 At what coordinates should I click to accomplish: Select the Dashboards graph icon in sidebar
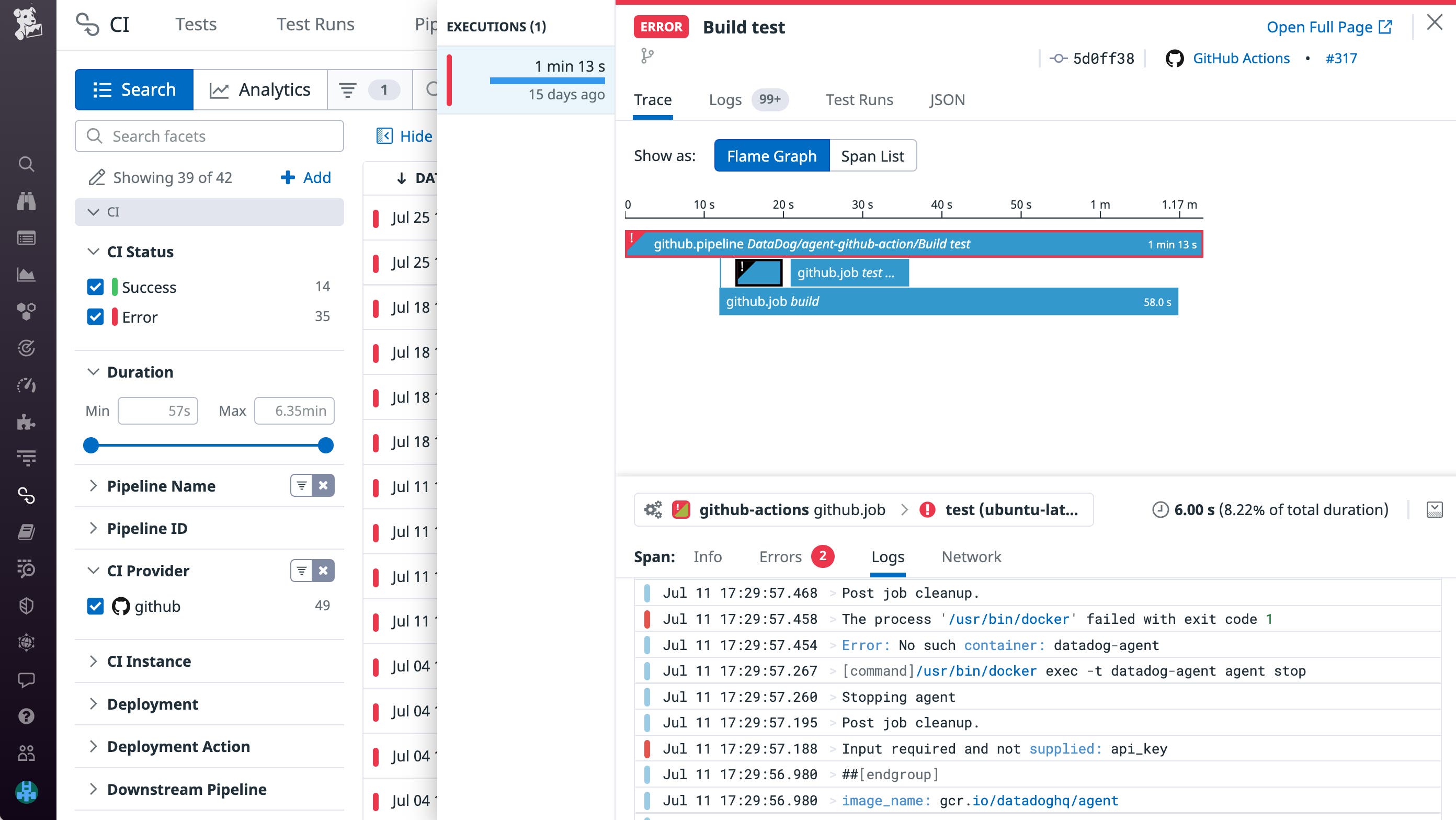pyautogui.click(x=27, y=275)
